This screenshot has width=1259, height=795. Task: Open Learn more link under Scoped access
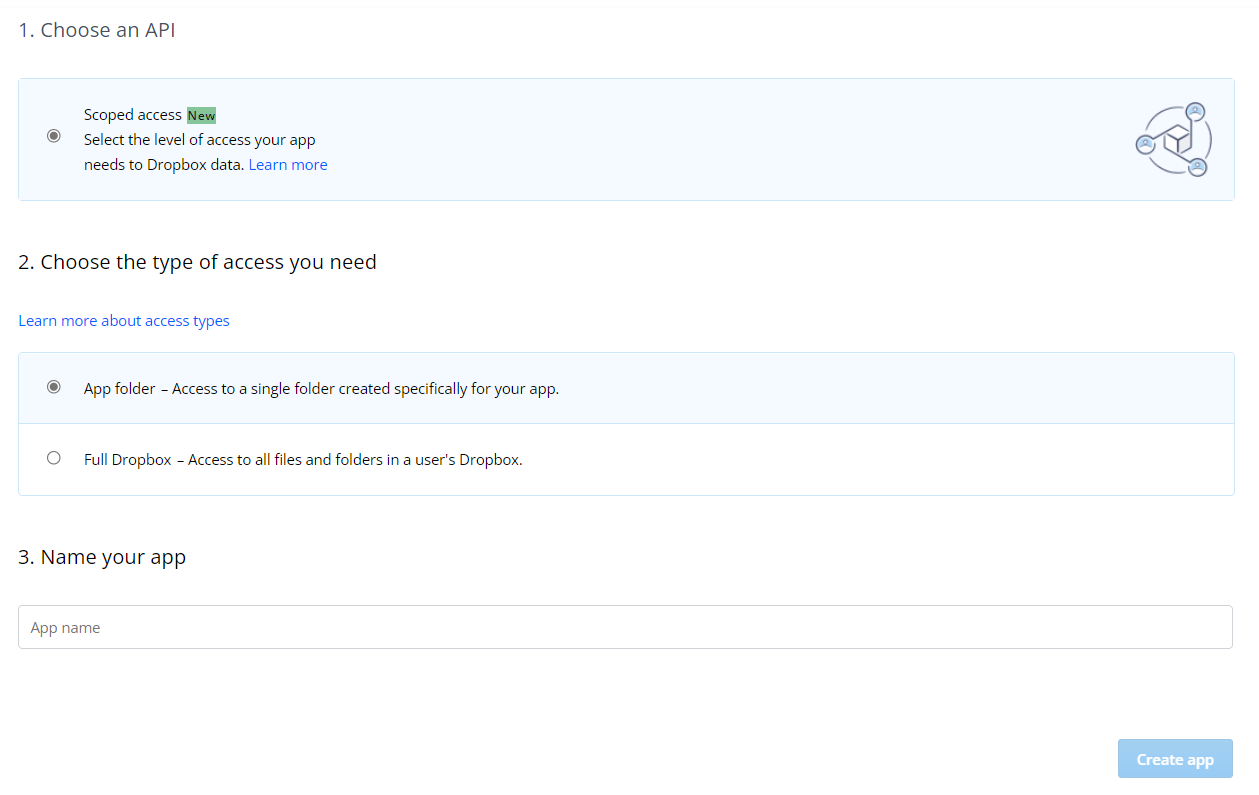(288, 165)
